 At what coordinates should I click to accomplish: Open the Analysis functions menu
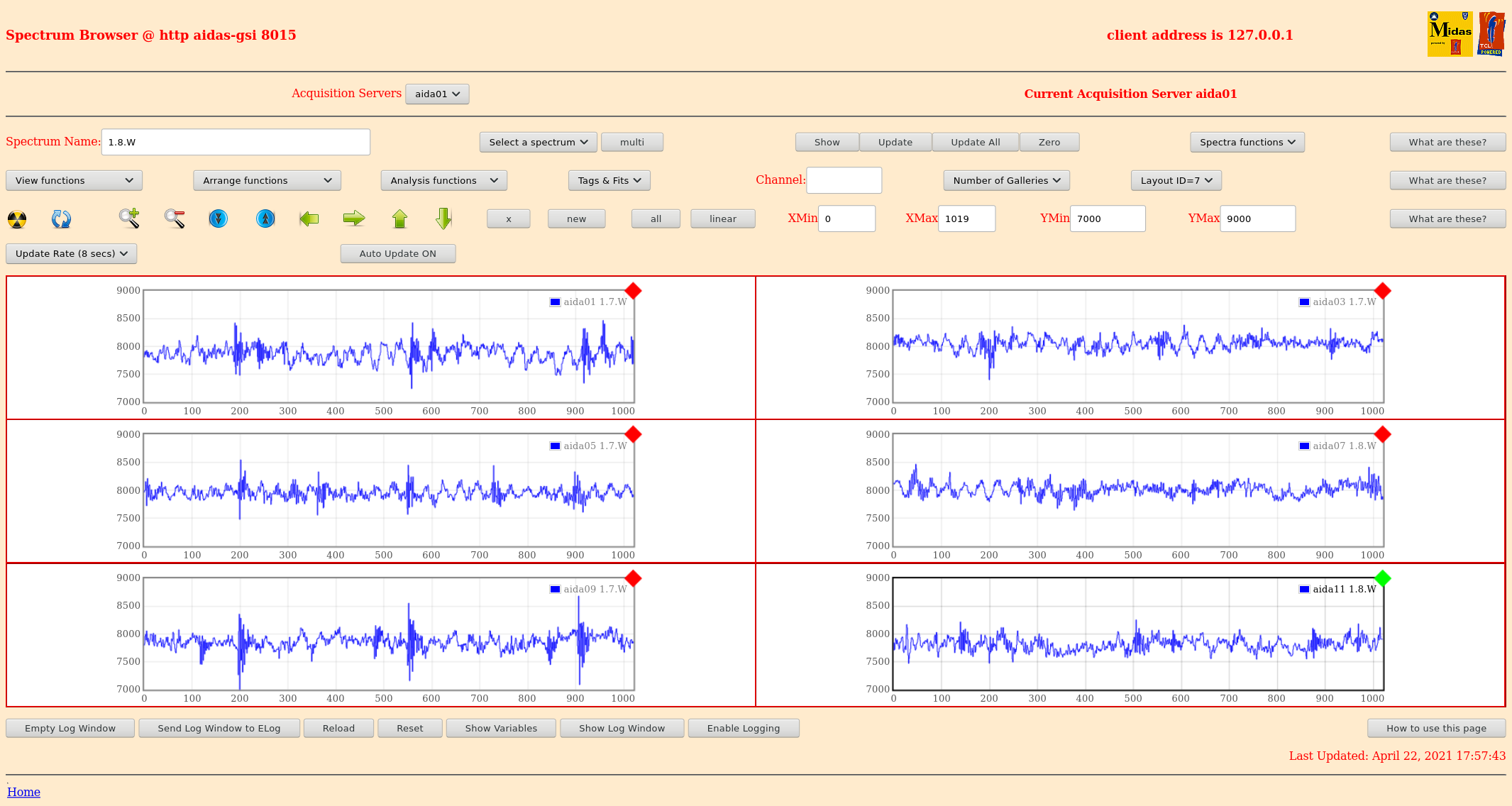pos(443,181)
